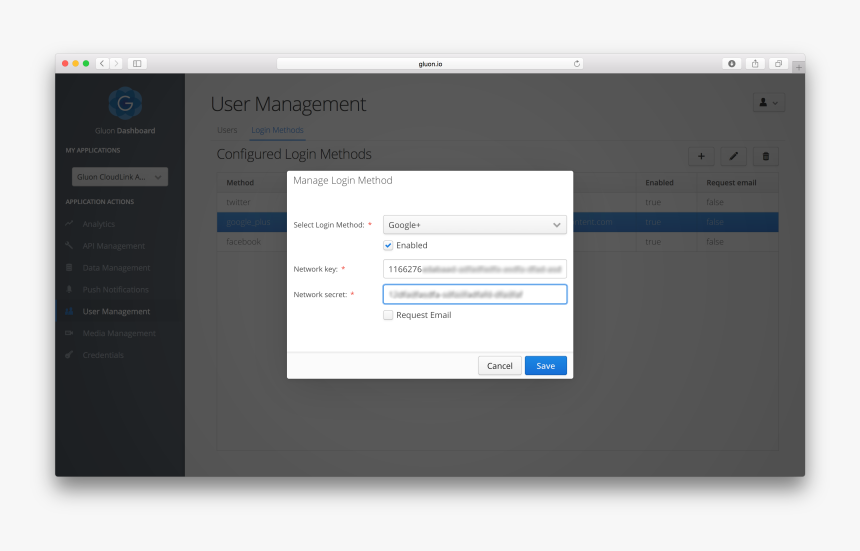This screenshot has height=551, width=860.
Task: Show all tabs overview icon
Action: pos(778,64)
